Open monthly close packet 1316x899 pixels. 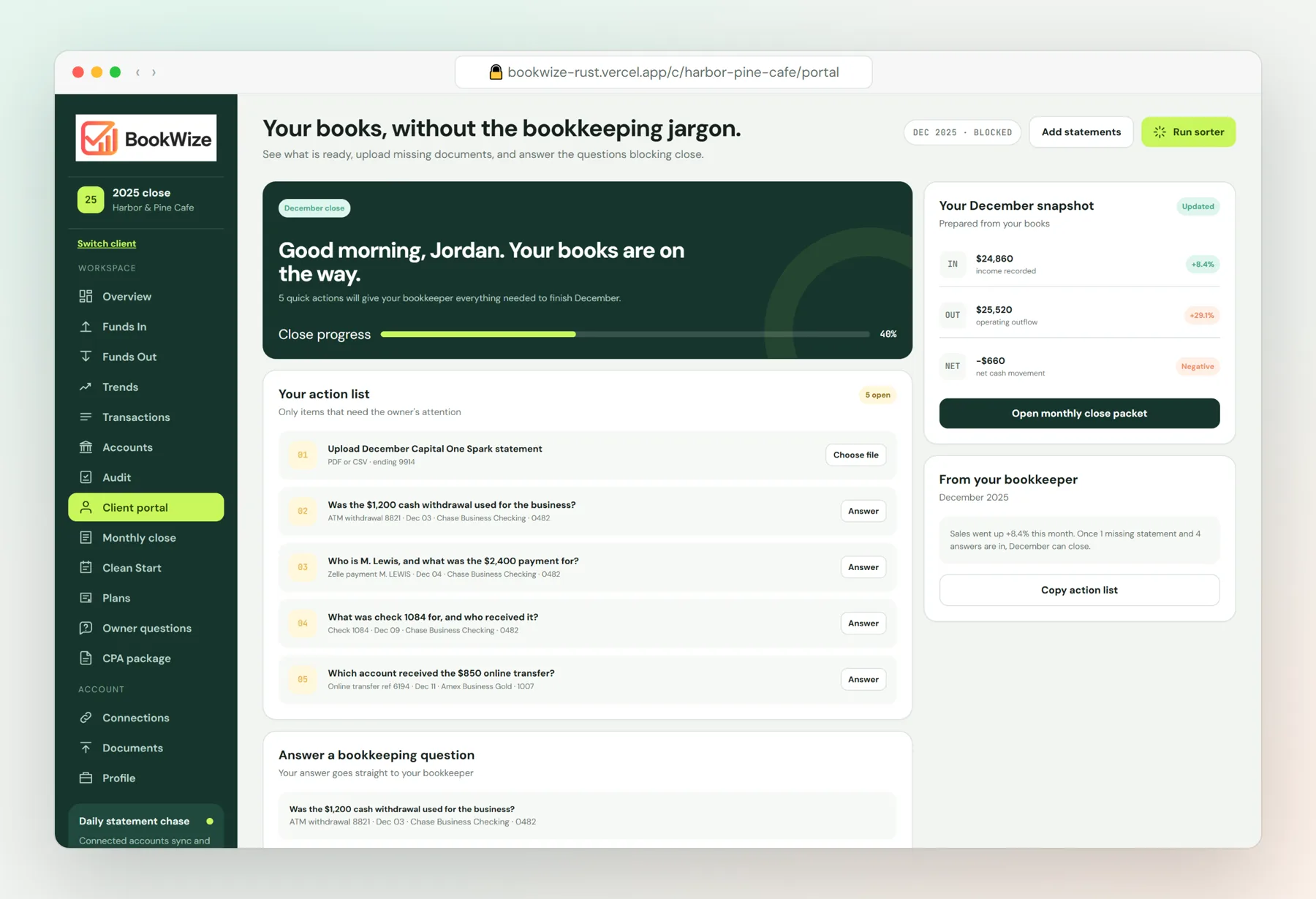coord(1079,413)
